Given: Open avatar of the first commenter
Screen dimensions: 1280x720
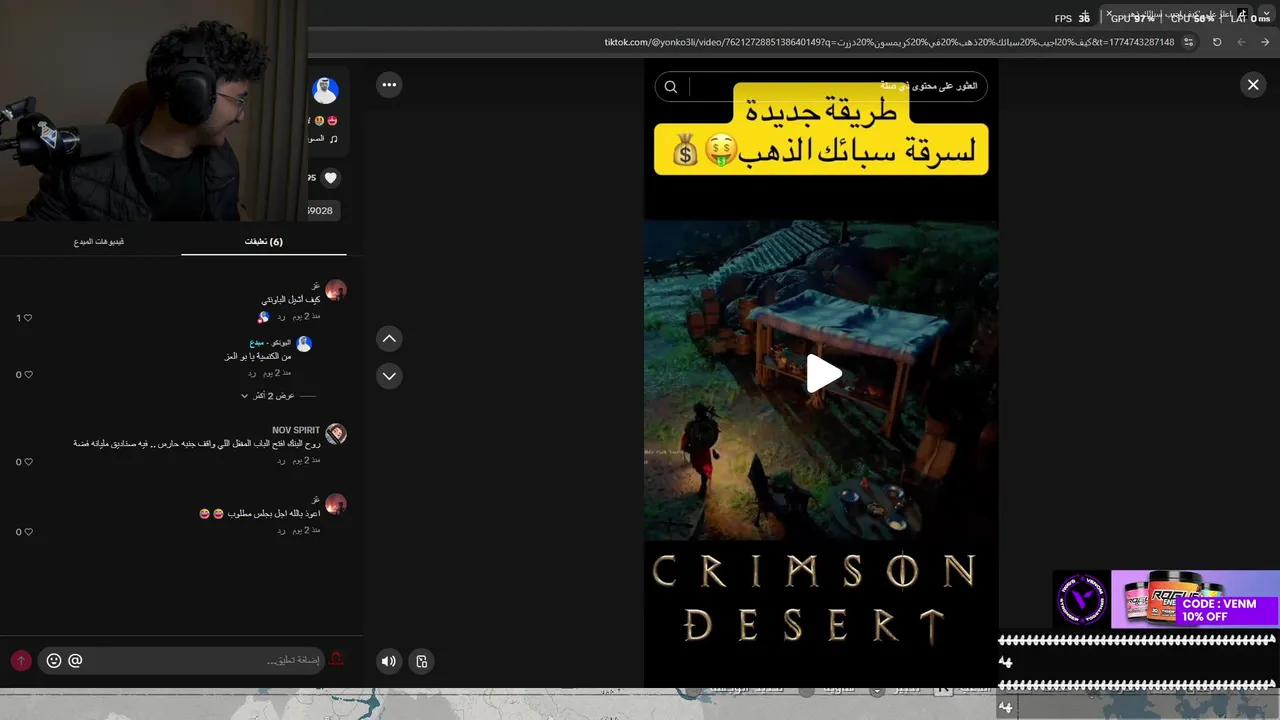Looking at the screenshot, I should pos(336,291).
